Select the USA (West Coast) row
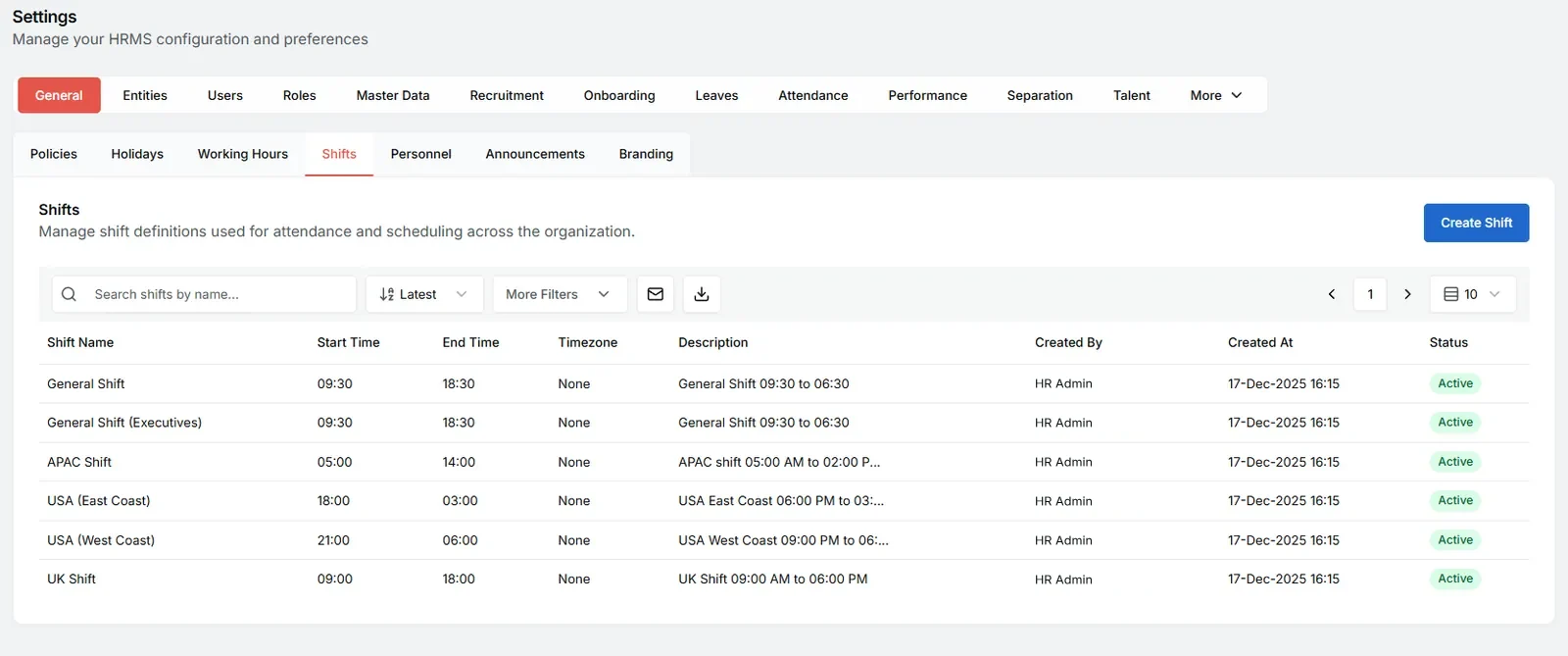1568x656 pixels. (x=784, y=540)
